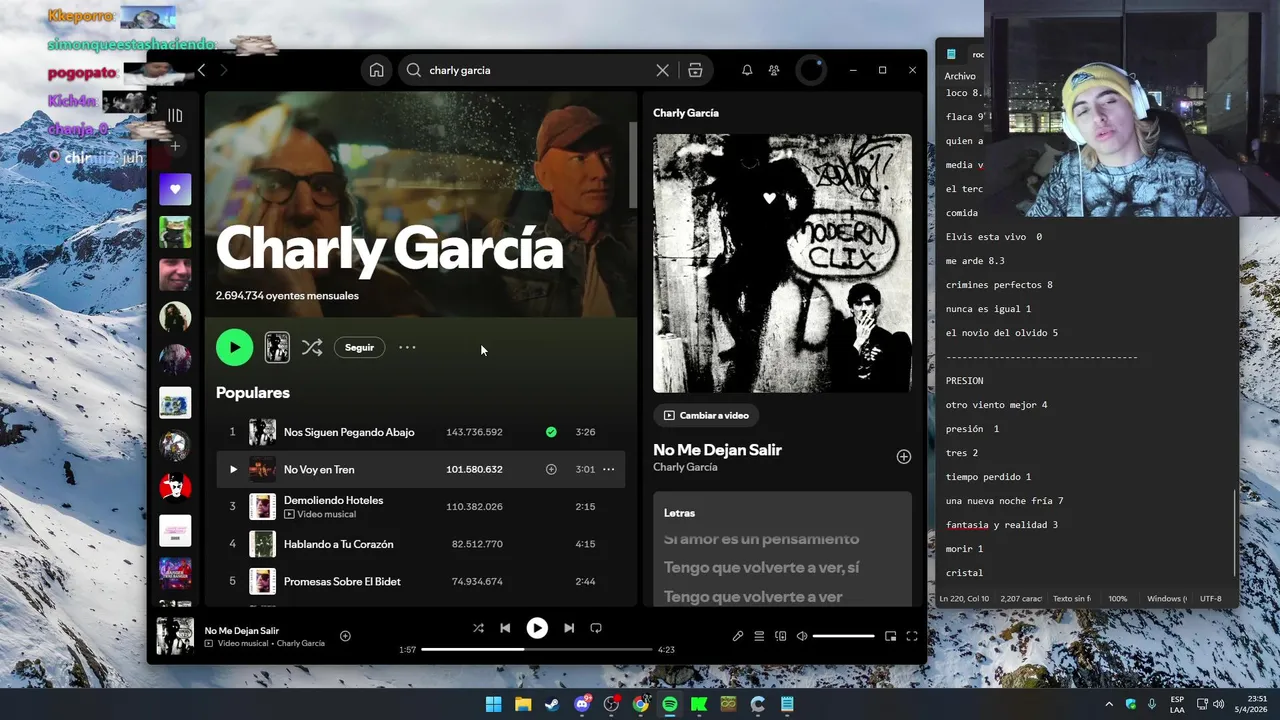Viewport: 1280px width, 720px height.
Task: Mute with the speaker icon
Action: [x=802, y=636]
